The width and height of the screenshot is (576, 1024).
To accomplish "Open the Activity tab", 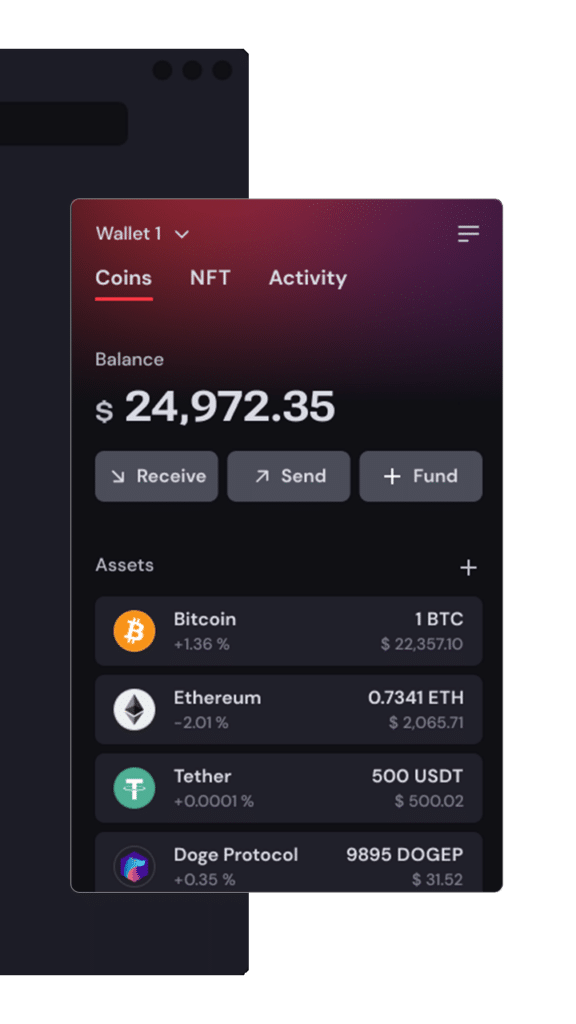I will point(308,278).
